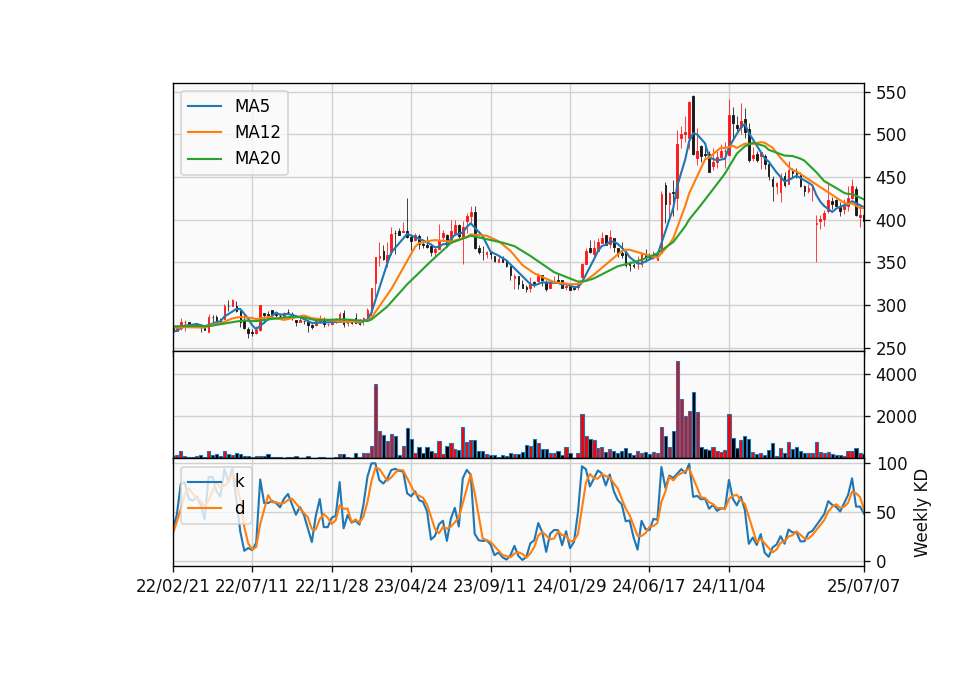Viewport: 960px width, 690px height.
Task: Click the 22/07/11 date label
Action: 252,586
